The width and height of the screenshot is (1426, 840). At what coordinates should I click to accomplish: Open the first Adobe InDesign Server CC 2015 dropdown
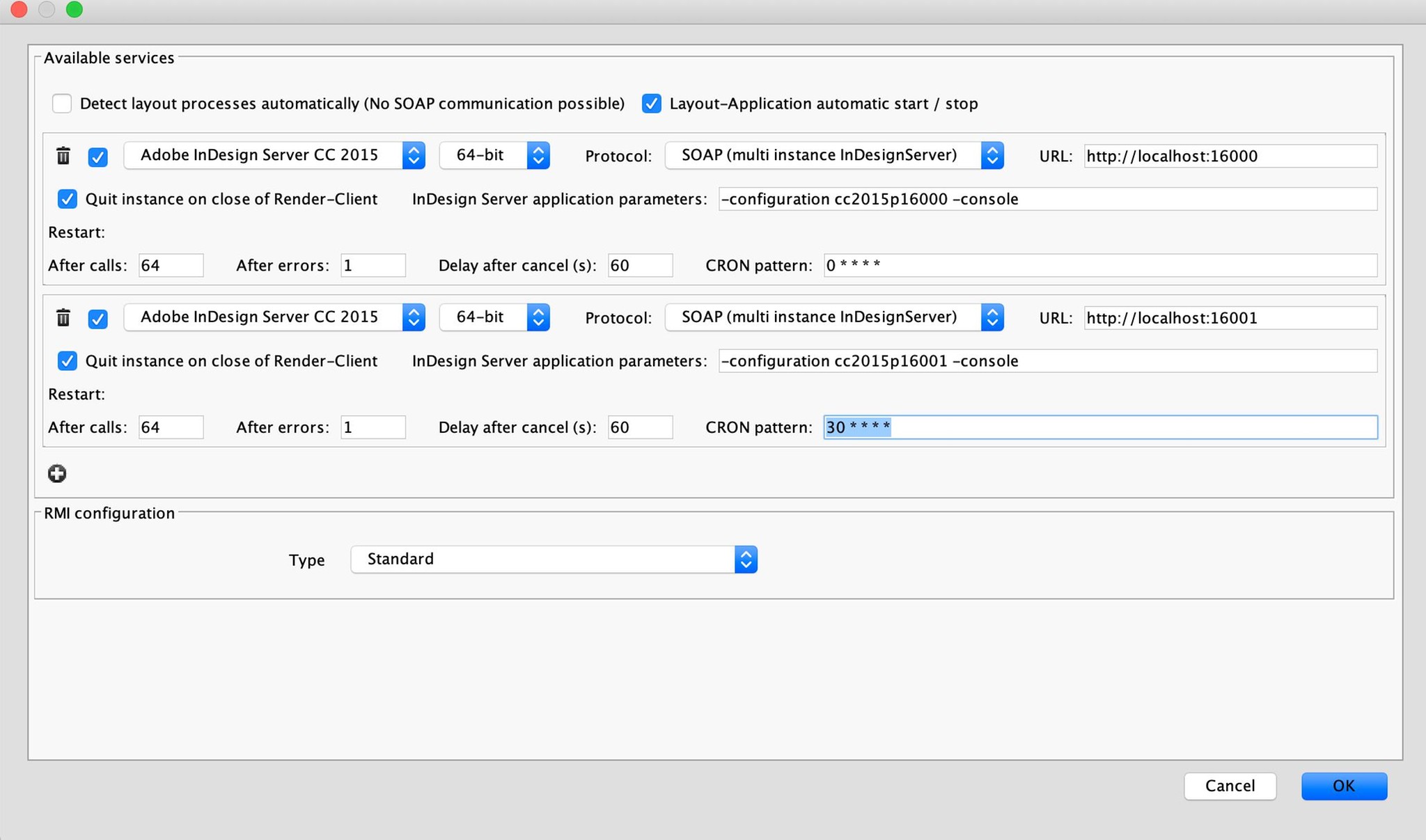coord(274,155)
